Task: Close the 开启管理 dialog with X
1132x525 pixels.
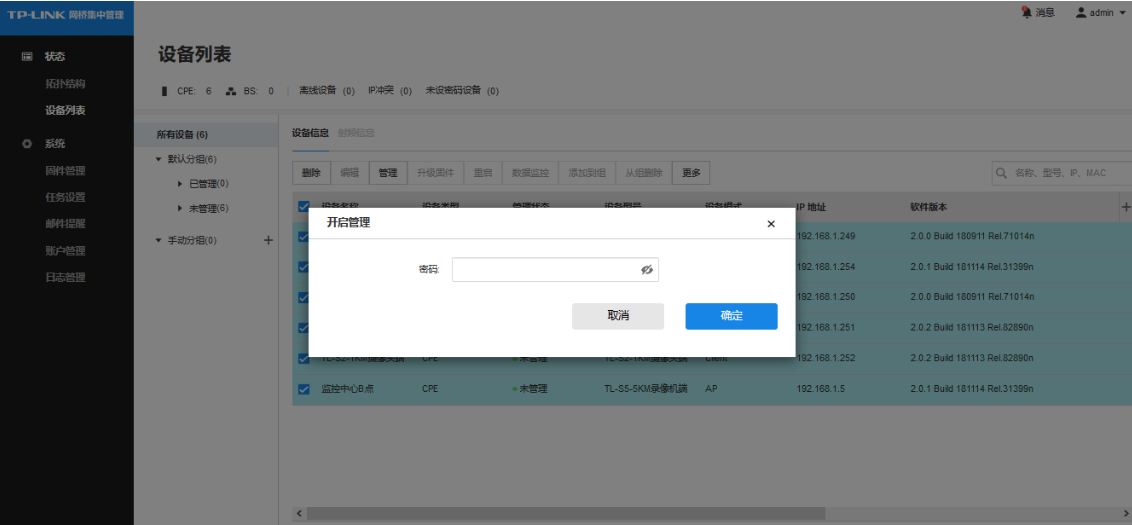Action: coord(770,224)
